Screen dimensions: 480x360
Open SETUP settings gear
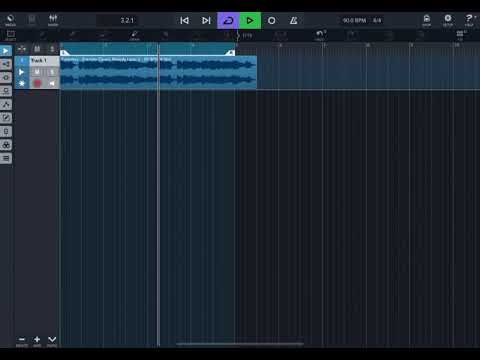click(x=448, y=21)
